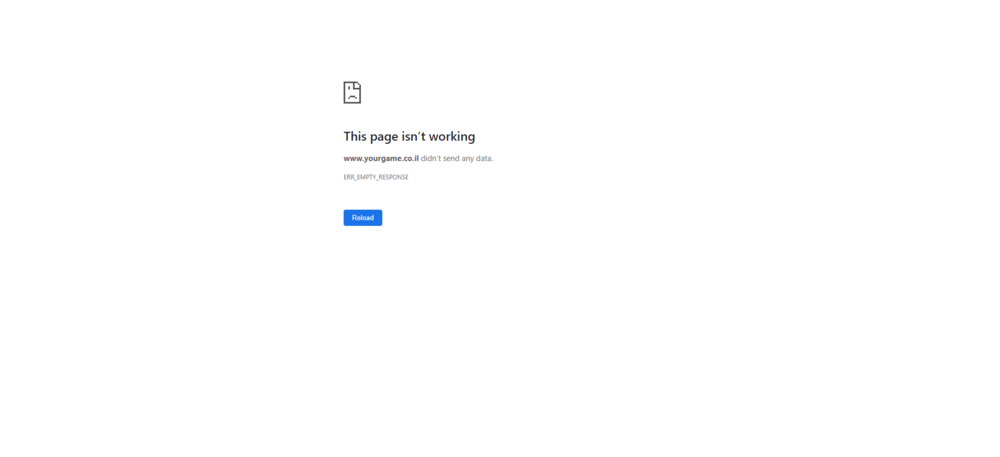Refresh the page using the blue Reload button

[x=362, y=218]
